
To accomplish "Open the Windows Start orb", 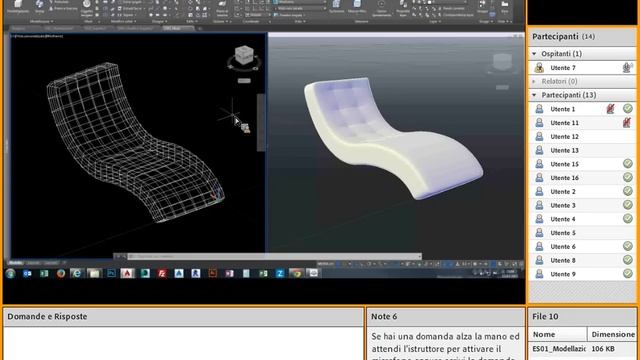I will tap(11, 273).
